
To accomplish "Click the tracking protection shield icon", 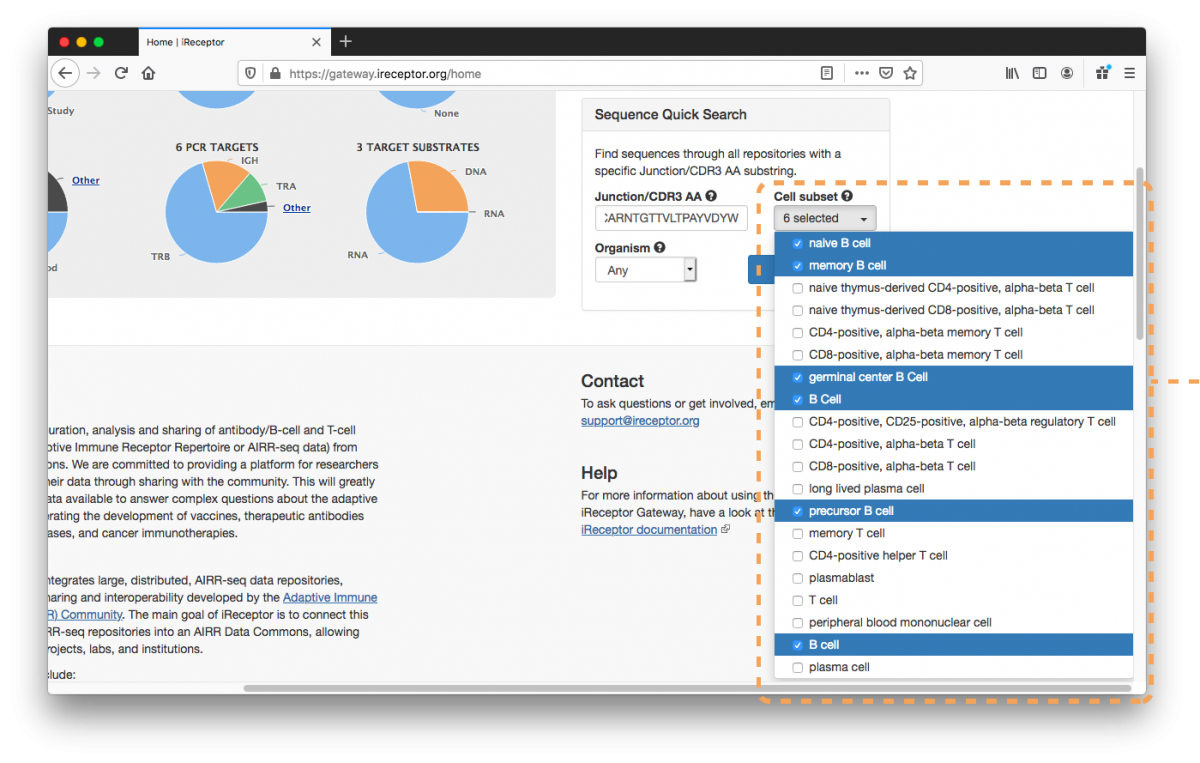I will (x=250, y=73).
